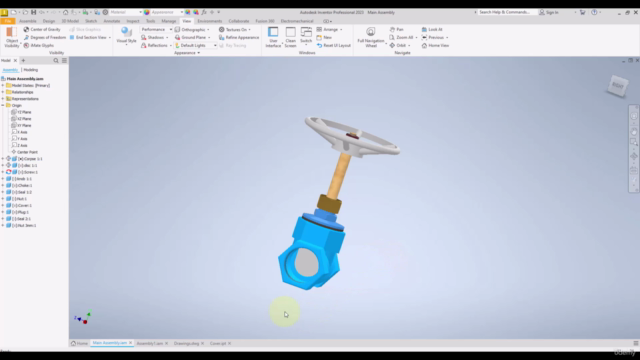This screenshot has width=640, height=360.
Task: Toggle Shadows on the model
Action: (152, 37)
